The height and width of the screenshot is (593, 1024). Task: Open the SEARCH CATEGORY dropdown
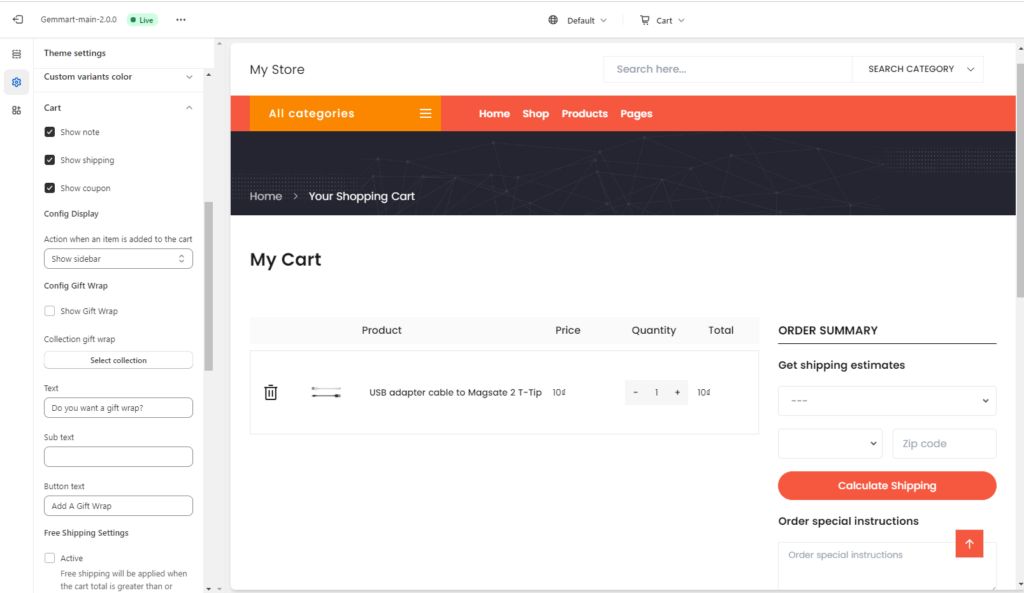click(918, 69)
